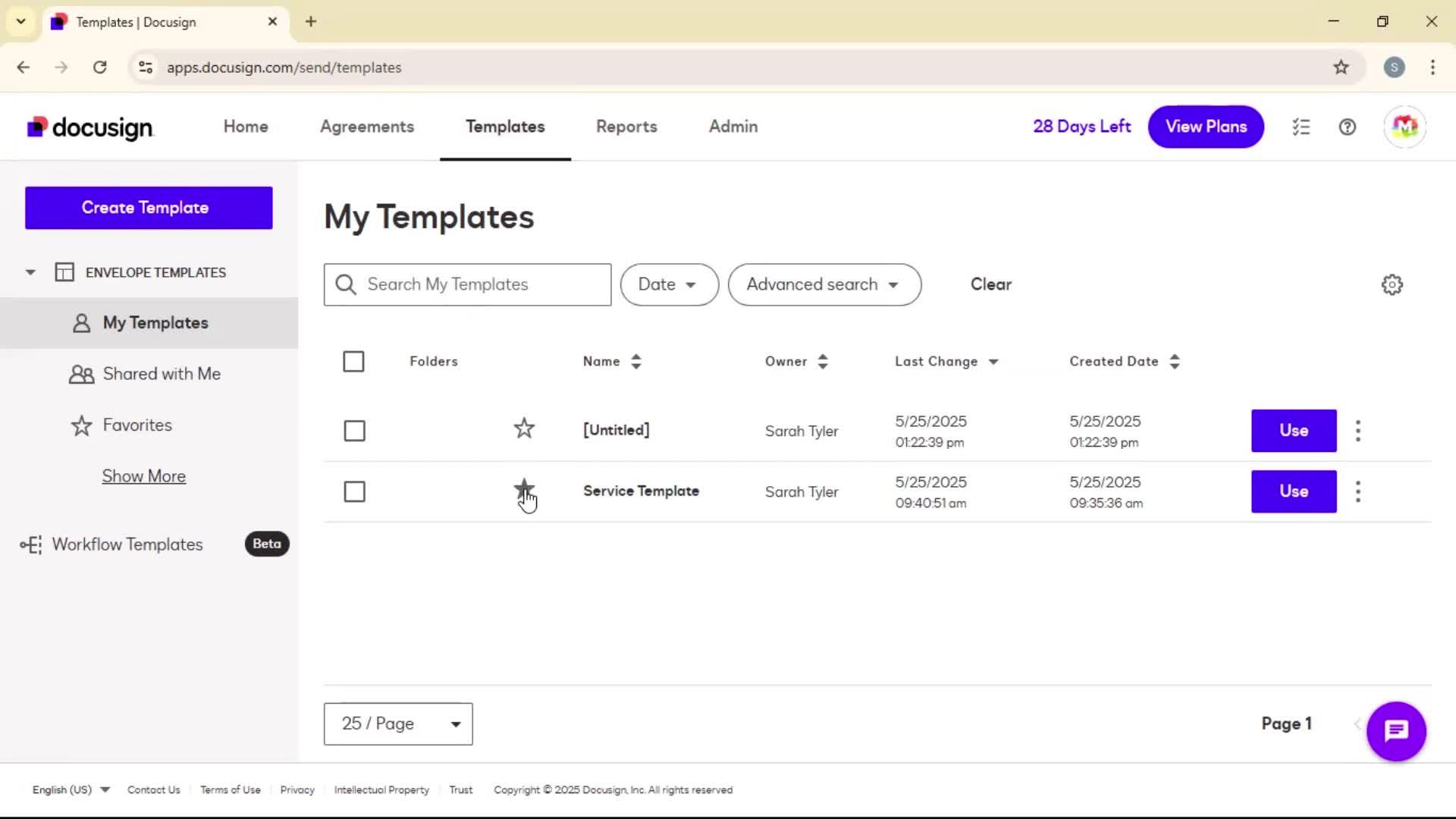Open more options for Service Template
Screen dimensions: 1456x819
tap(1358, 492)
